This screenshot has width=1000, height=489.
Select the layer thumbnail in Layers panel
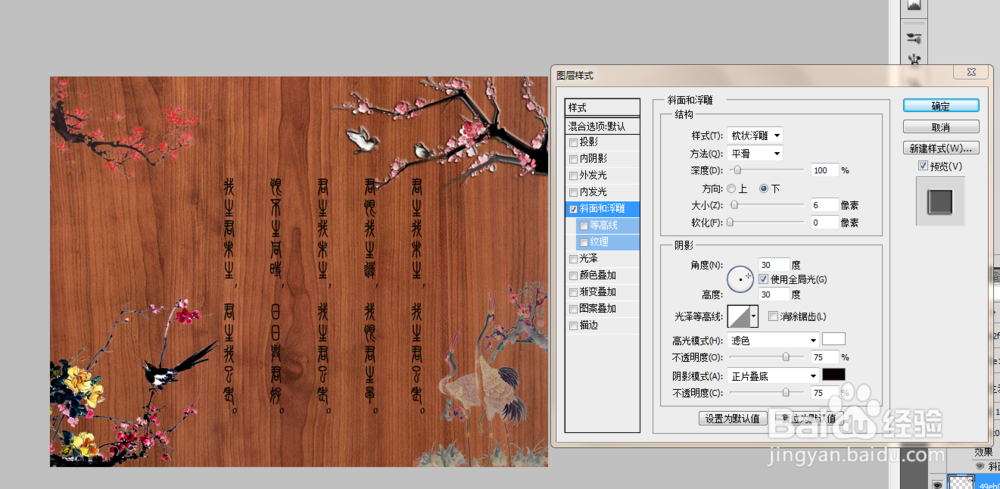959,482
